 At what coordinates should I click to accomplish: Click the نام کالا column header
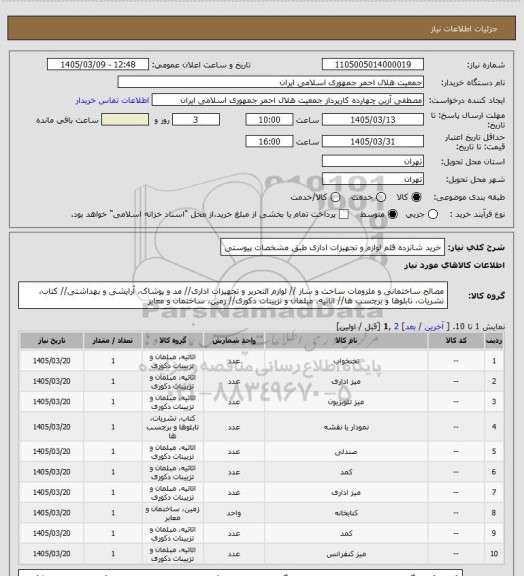pyautogui.click(x=346, y=341)
